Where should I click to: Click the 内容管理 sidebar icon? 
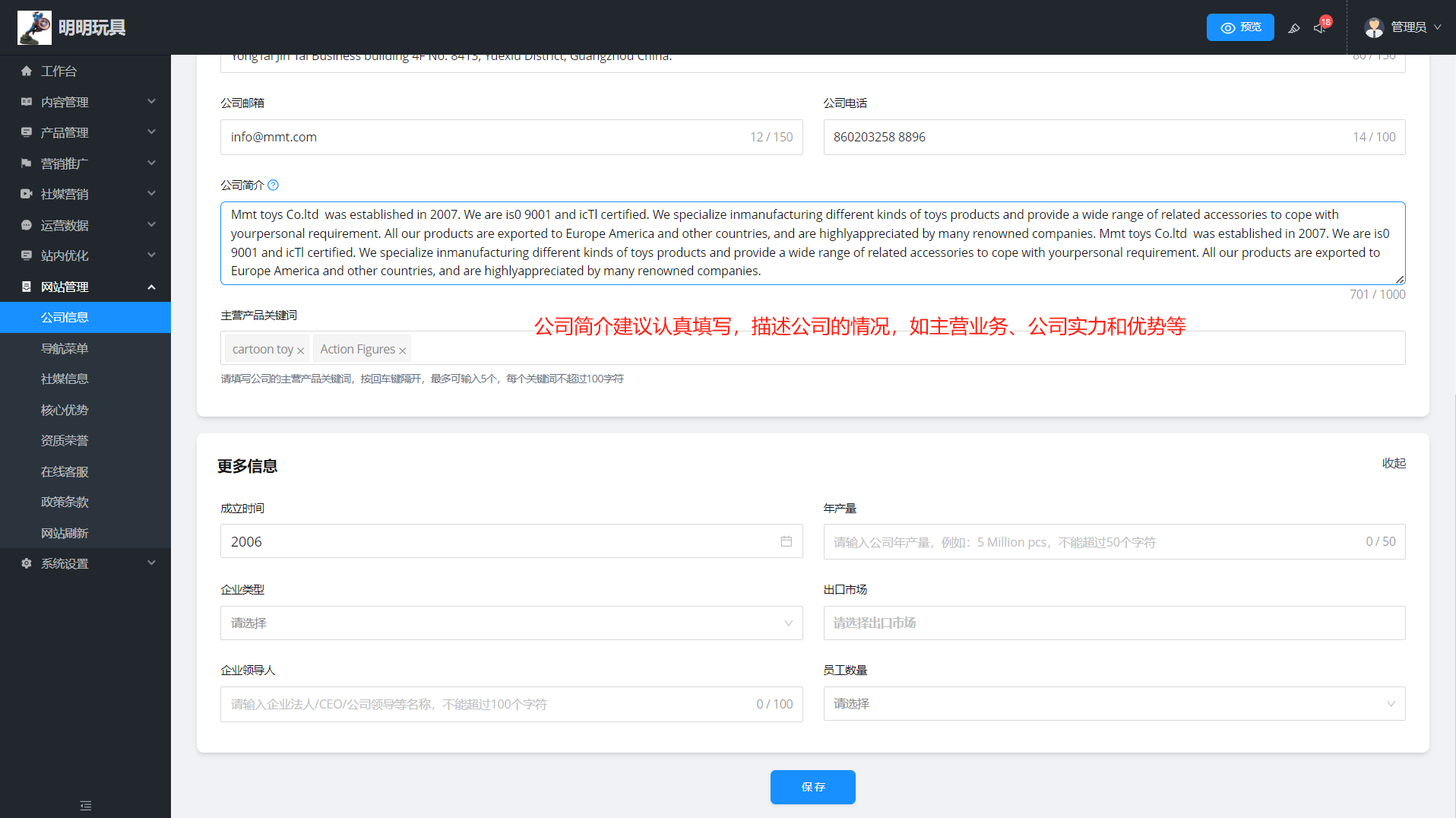27,102
